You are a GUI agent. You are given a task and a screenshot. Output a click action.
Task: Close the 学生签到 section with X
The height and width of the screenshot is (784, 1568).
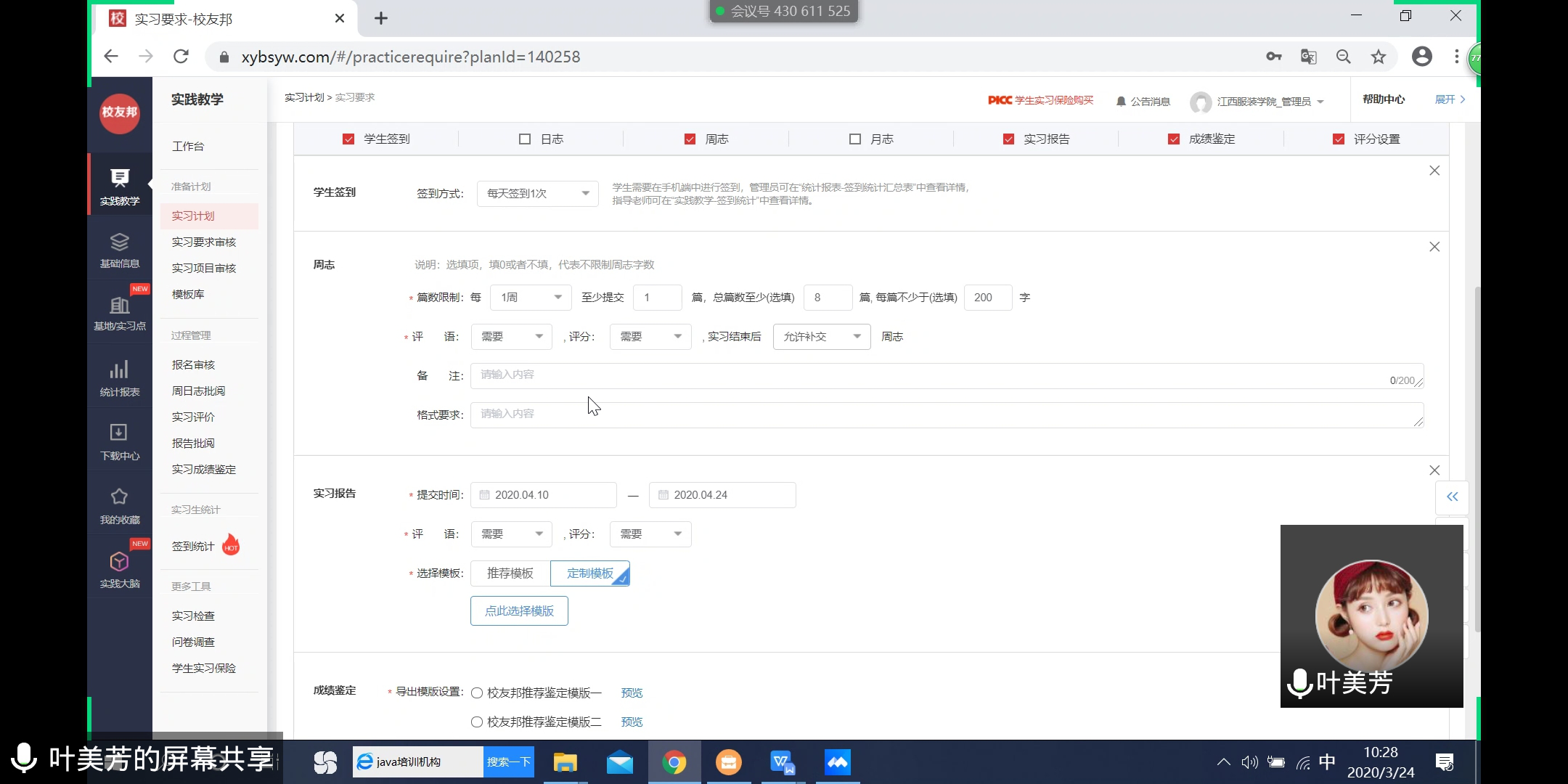coord(1434,171)
